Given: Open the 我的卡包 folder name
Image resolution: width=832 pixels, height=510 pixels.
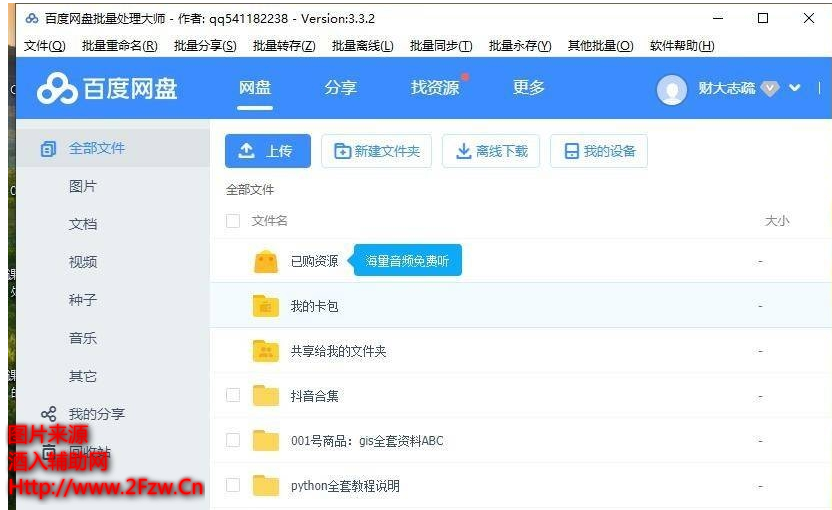Looking at the screenshot, I should pyautogui.click(x=314, y=306).
